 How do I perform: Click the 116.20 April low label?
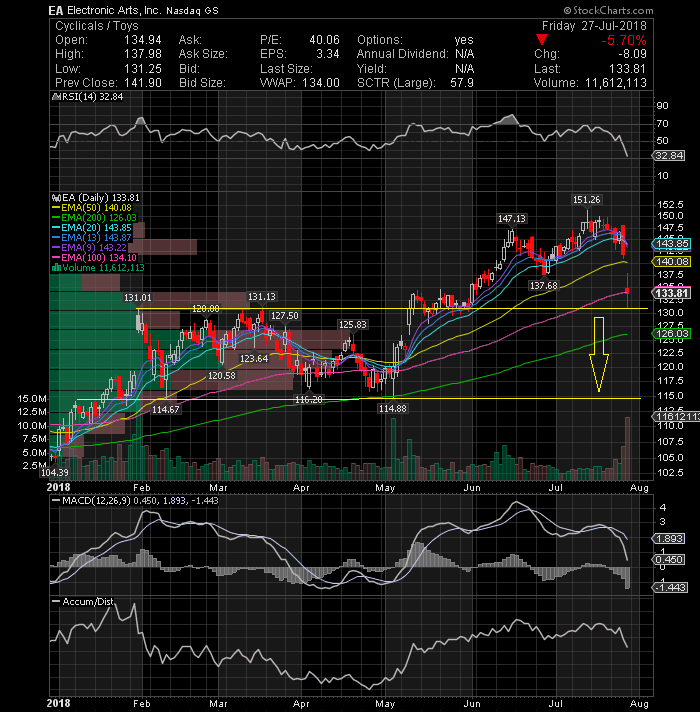point(309,400)
